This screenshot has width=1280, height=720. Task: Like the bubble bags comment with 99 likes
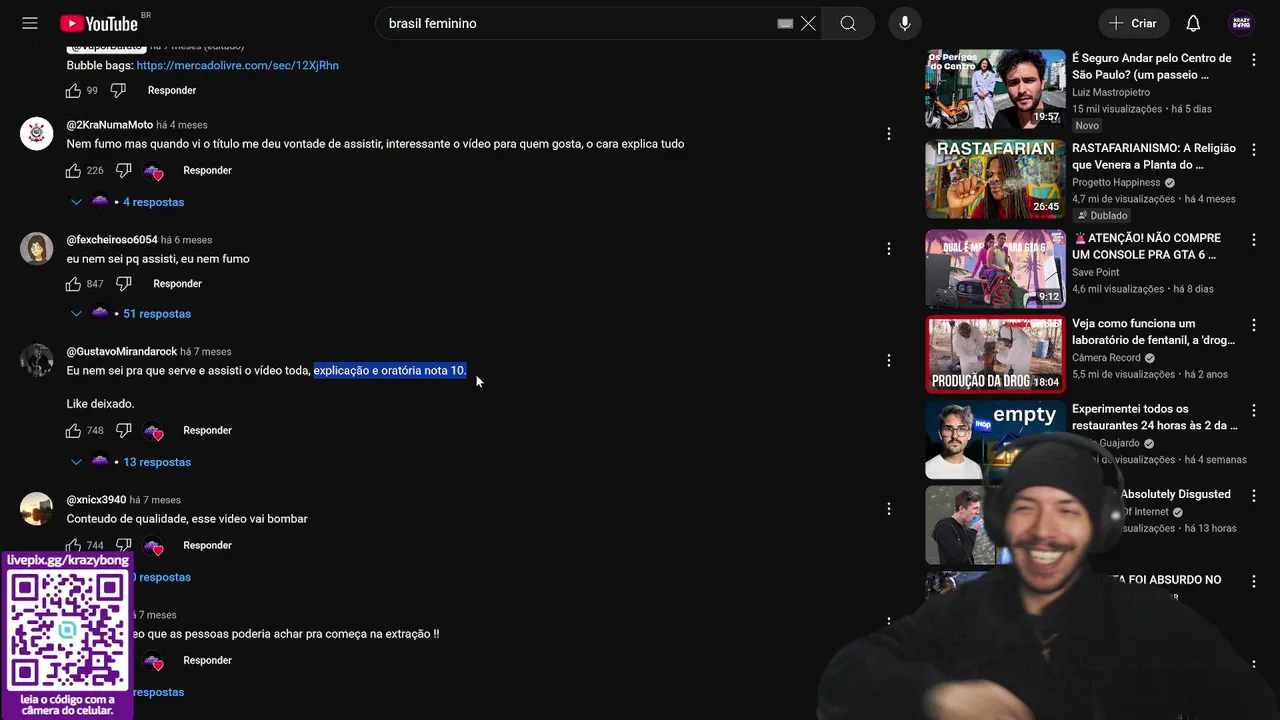tap(73, 91)
